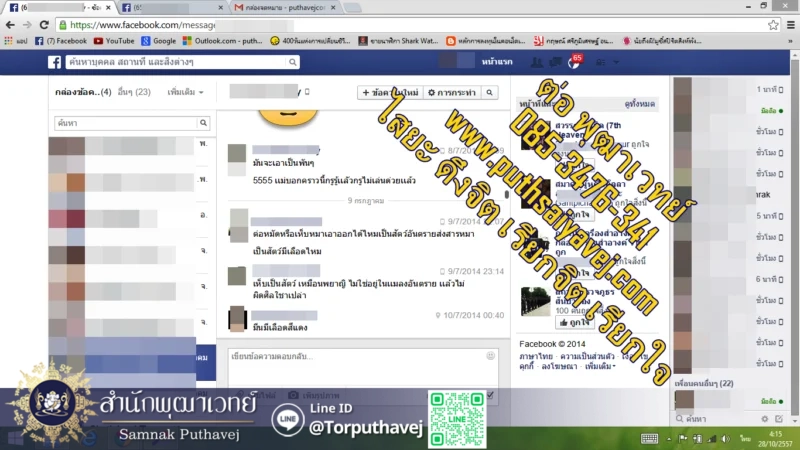The width and height of the screenshot is (800, 450).
Task: Close the Gmail browser tab
Action: tap(333, 7)
